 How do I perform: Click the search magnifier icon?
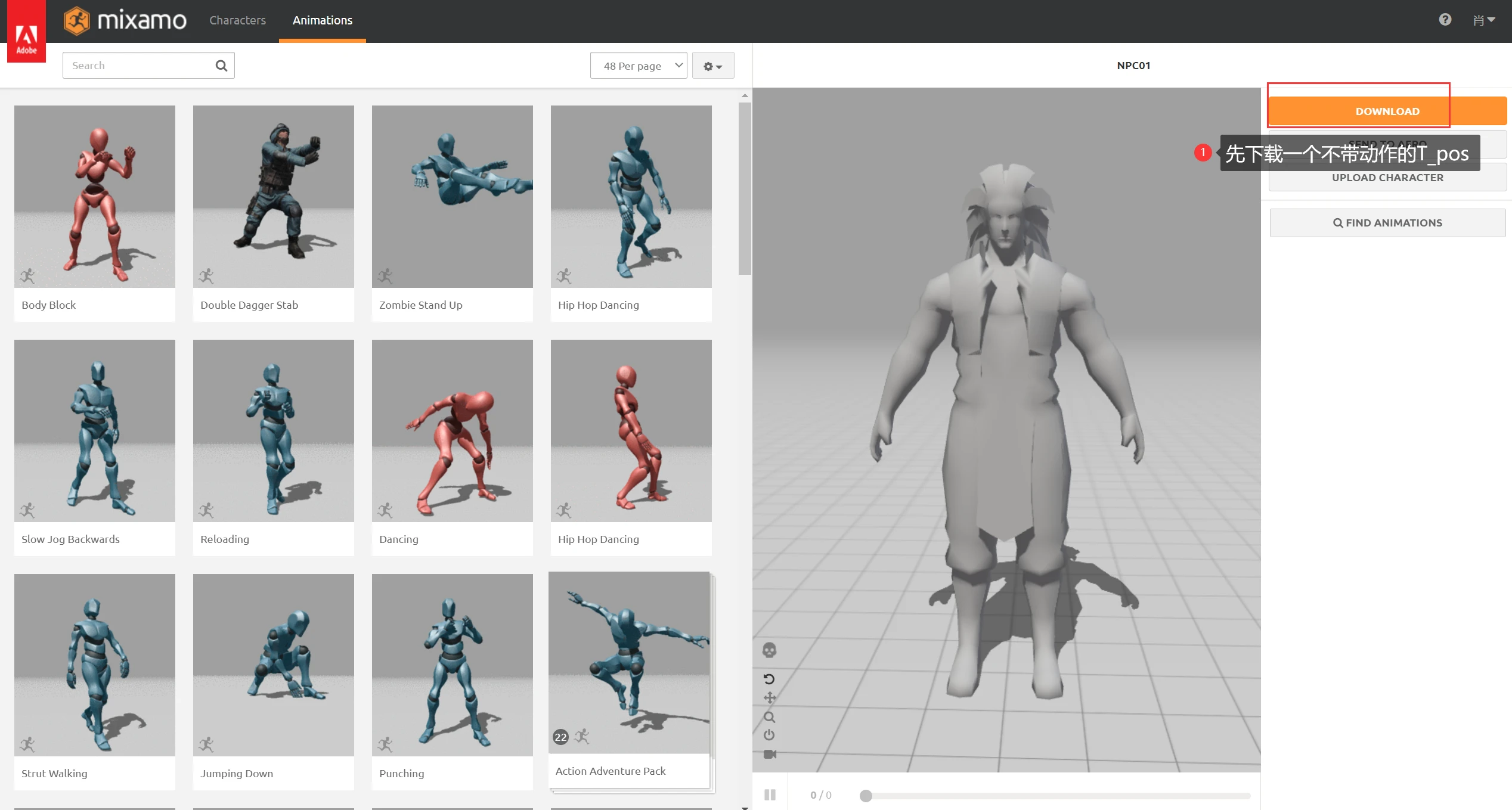pos(221,66)
